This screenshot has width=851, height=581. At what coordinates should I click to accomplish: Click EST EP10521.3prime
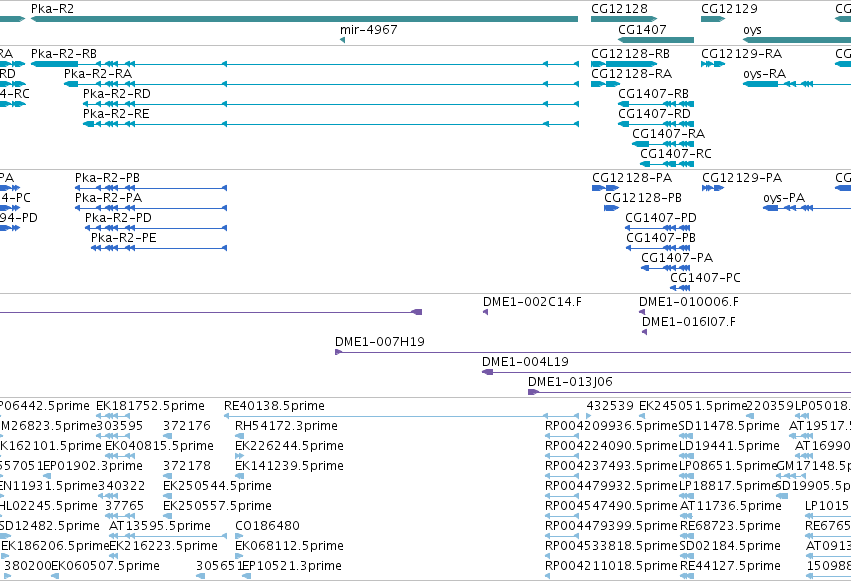pyautogui.click(x=244, y=576)
